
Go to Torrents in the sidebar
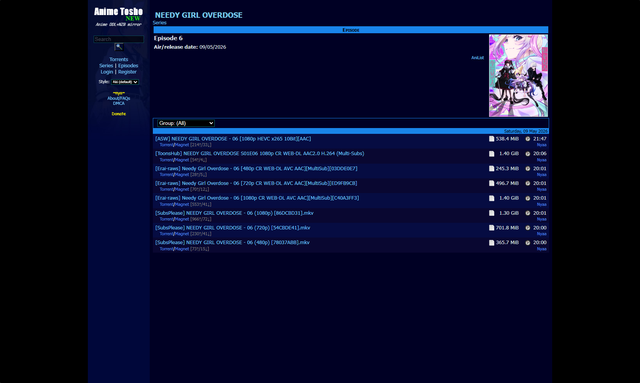118,59
